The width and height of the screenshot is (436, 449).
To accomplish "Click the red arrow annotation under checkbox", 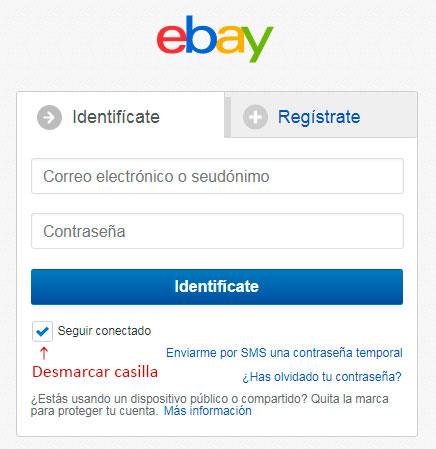I will click(x=44, y=353).
